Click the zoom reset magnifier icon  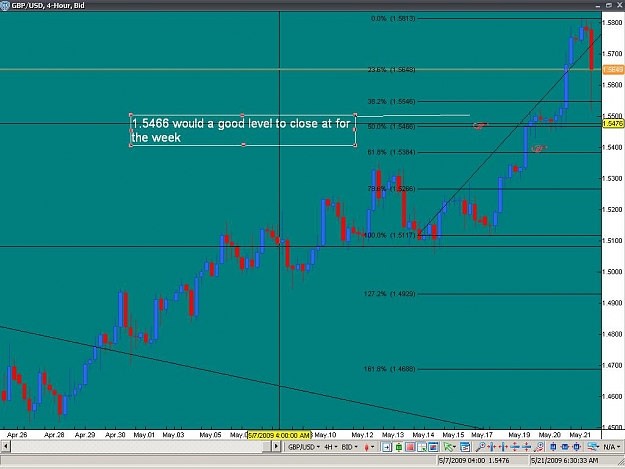pos(539,447)
